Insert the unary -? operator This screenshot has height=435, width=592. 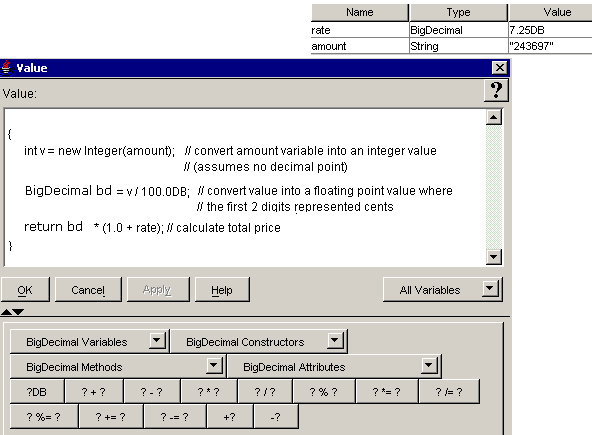pyautogui.click(x=276, y=417)
